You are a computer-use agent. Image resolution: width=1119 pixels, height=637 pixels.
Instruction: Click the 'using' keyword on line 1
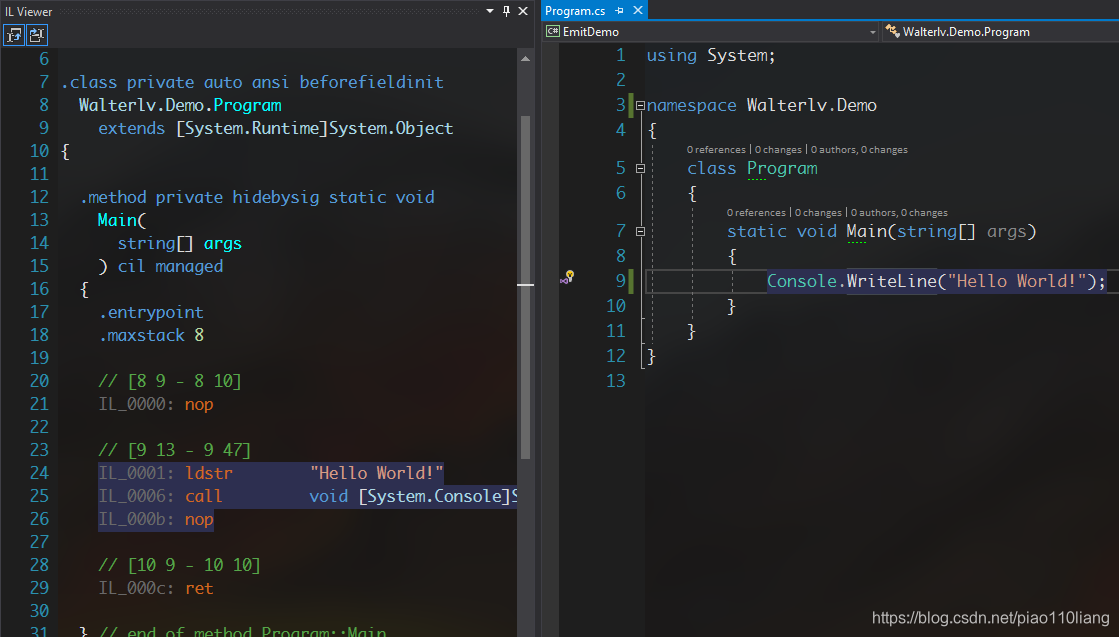coord(672,56)
